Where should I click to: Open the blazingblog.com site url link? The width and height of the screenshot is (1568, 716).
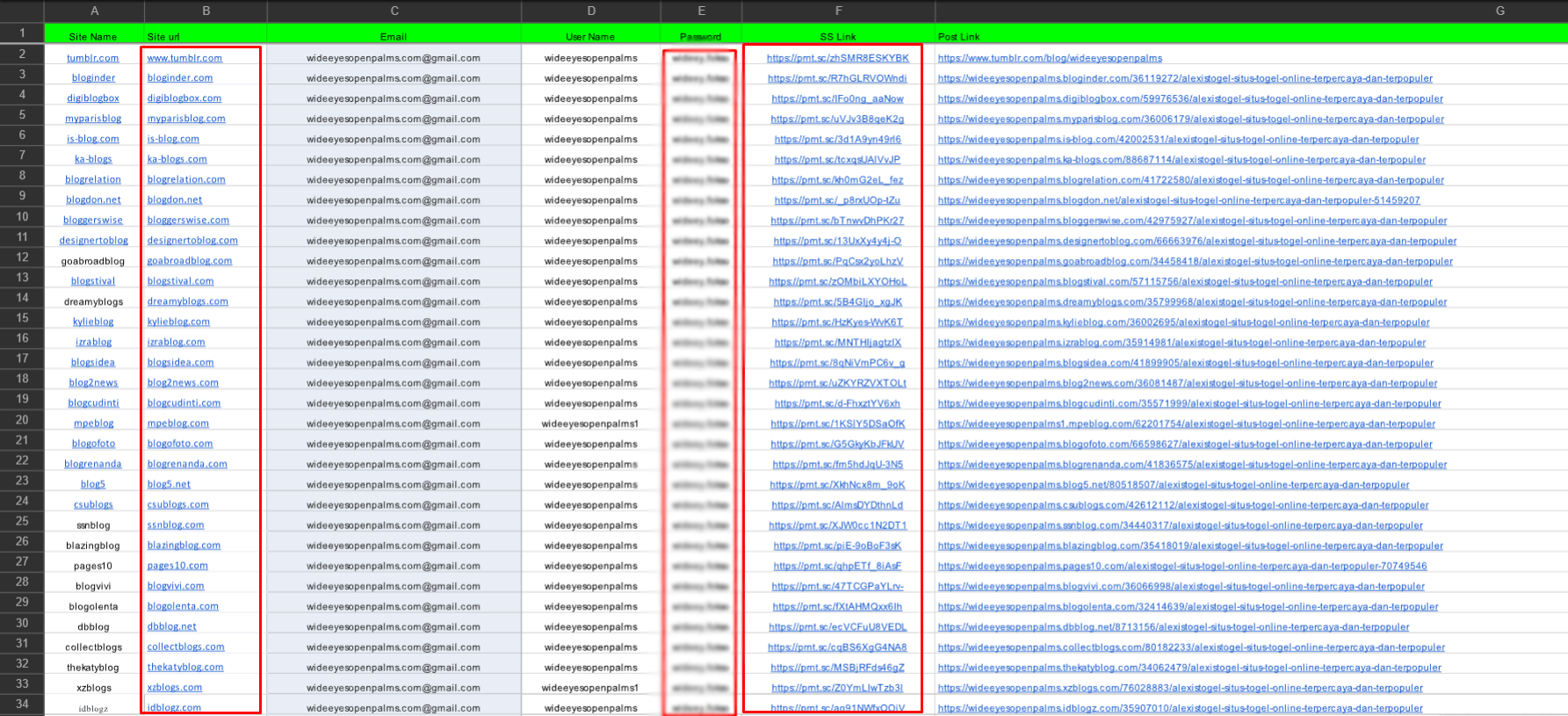point(184,546)
